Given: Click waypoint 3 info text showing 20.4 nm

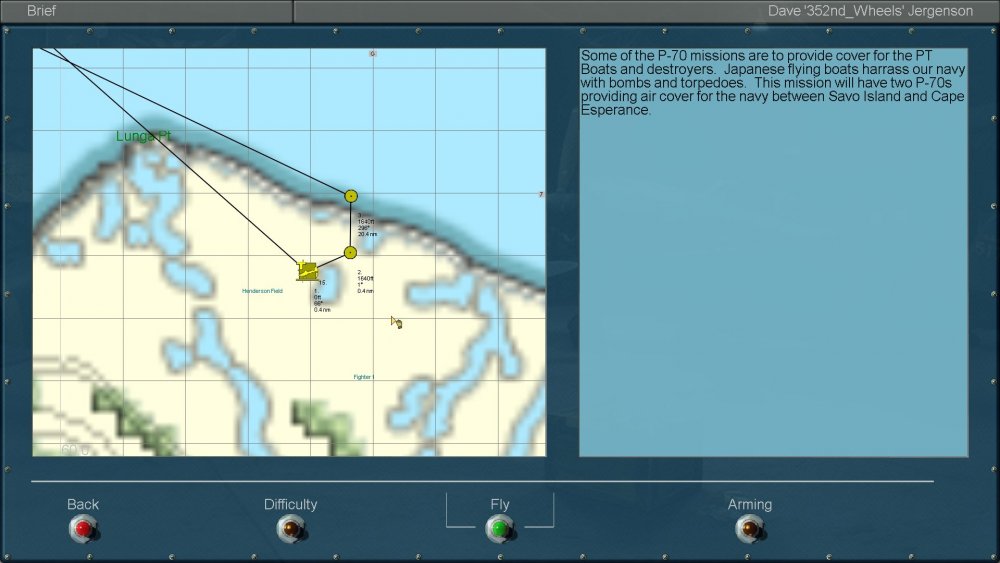Looking at the screenshot, I should 367,224.
